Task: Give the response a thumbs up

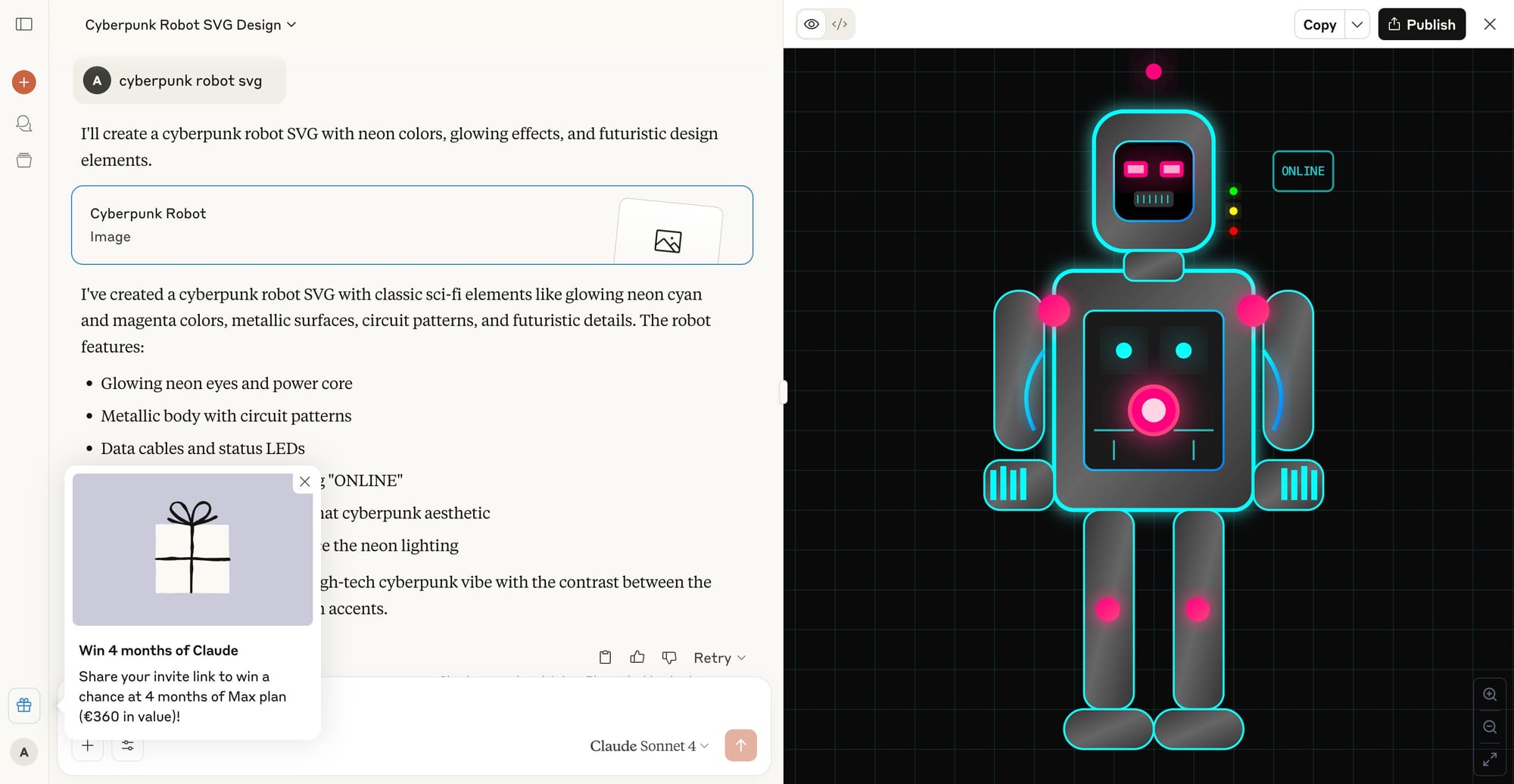Action: (637, 658)
